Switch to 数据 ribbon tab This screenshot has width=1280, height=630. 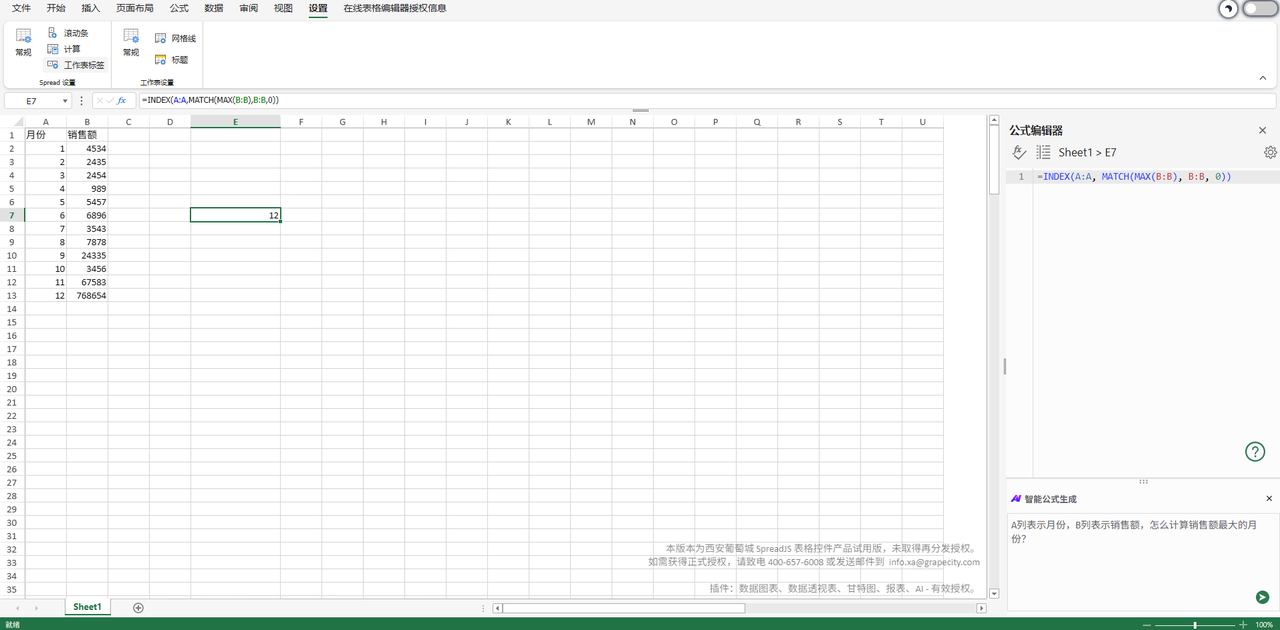[214, 8]
